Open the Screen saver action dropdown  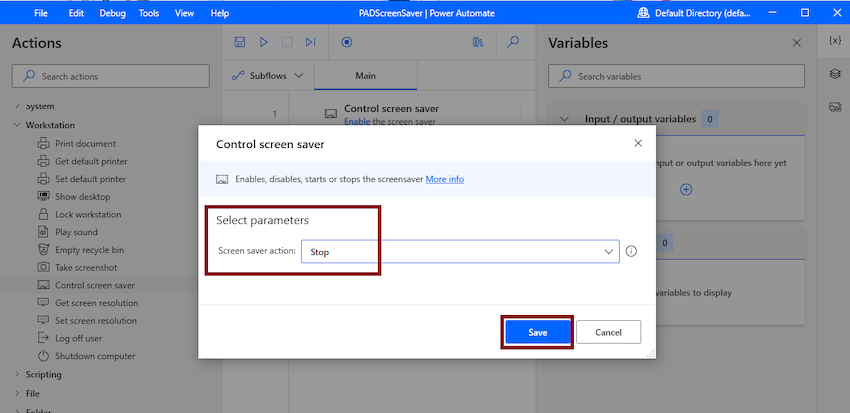point(460,251)
